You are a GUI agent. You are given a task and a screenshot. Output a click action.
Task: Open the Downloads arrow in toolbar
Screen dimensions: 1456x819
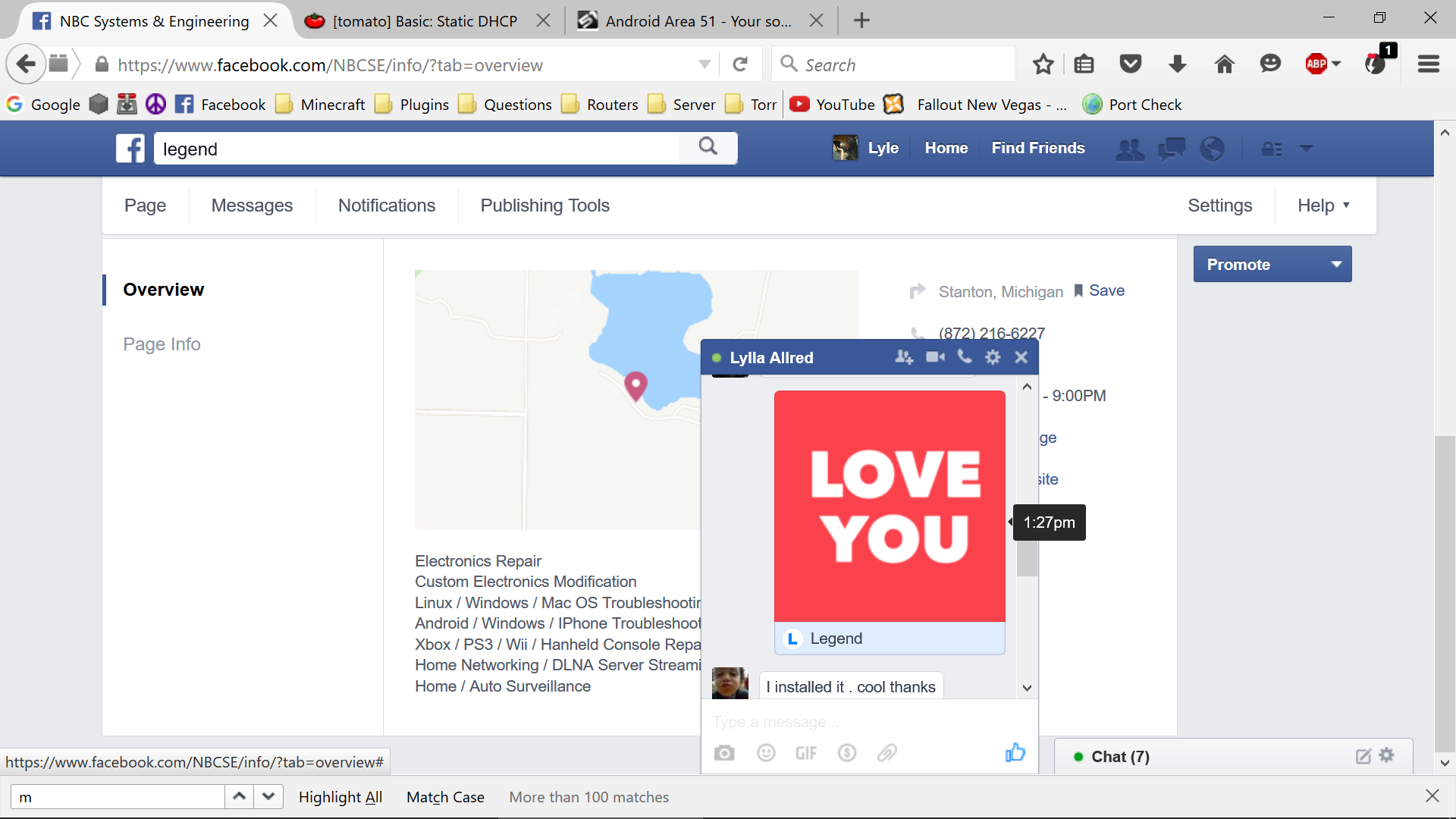[1178, 64]
